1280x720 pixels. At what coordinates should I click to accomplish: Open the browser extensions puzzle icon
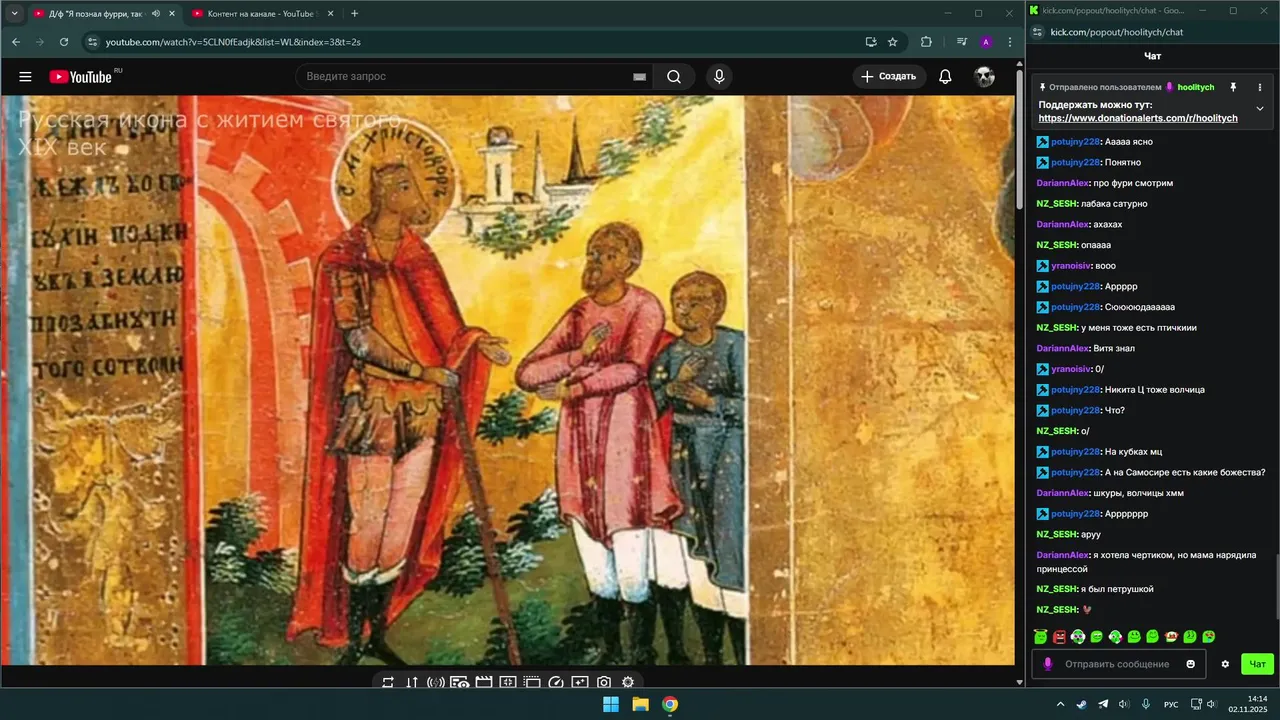(926, 42)
